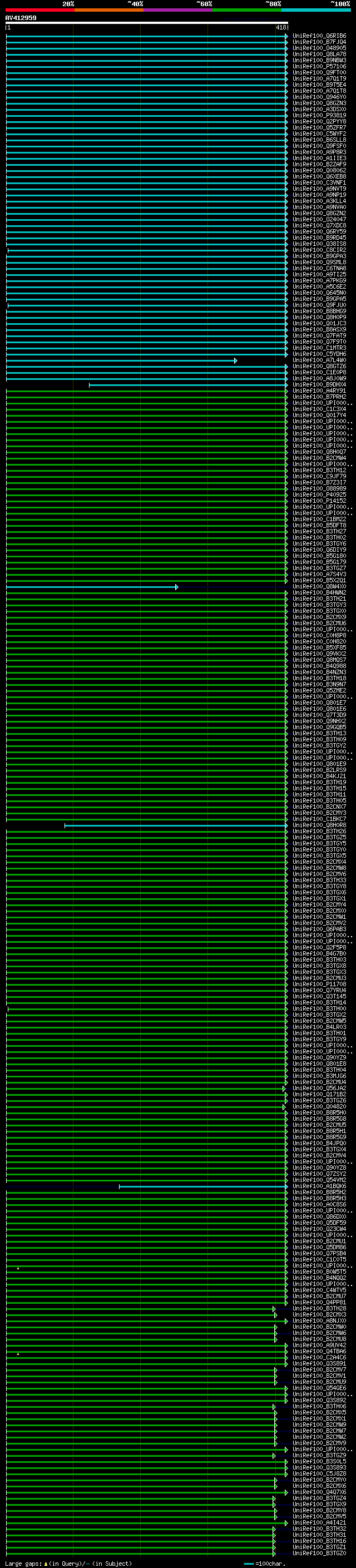Select the UniRef100_Q6RY59 label
This screenshot has height=1568, width=356.
pyautogui.click(x=319, y=231)
